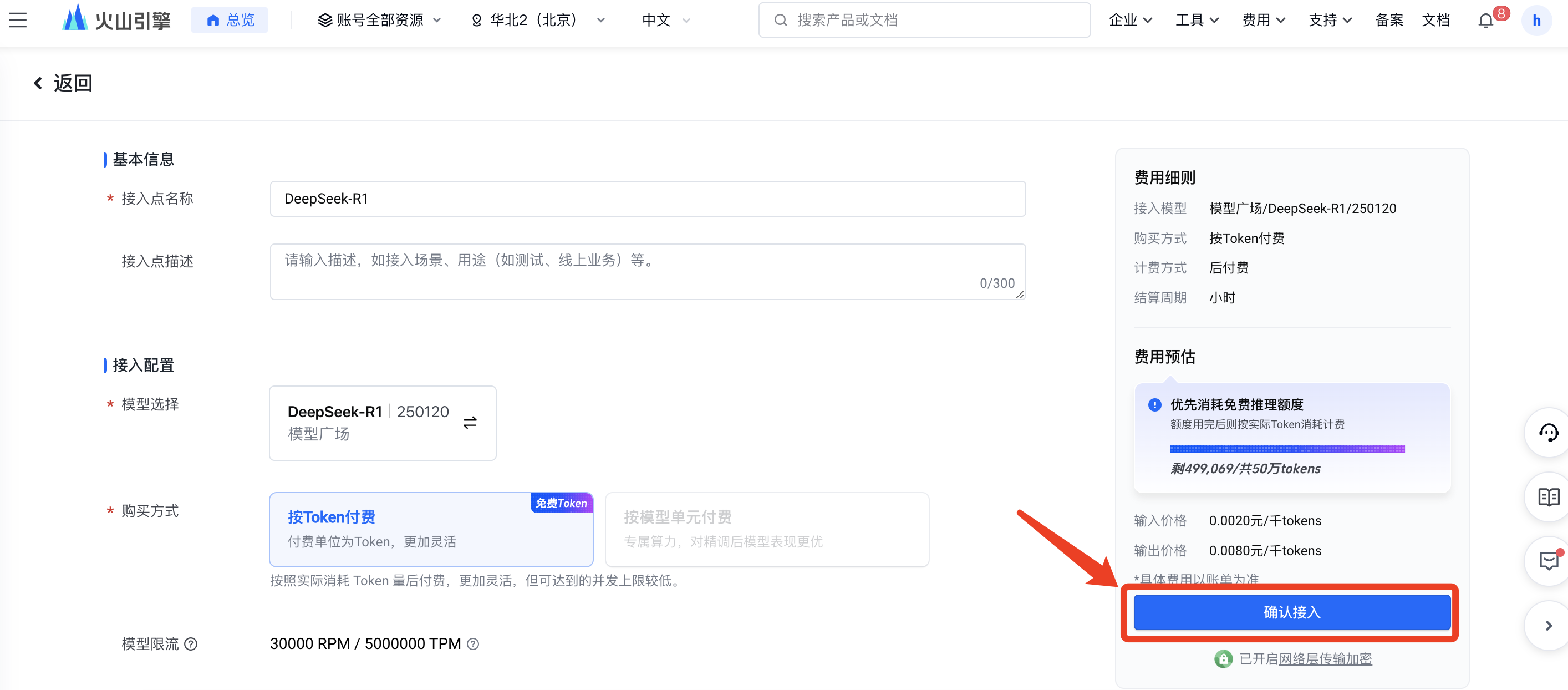
Task: Select 按模型单元付费 purchase option
Action: point(766,529)
